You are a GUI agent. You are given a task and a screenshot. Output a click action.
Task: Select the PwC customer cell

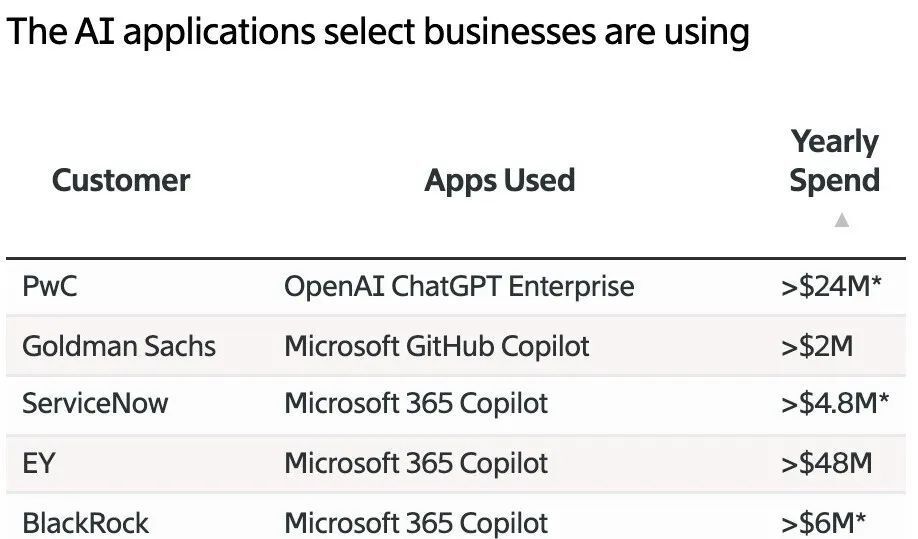(50, 287)
